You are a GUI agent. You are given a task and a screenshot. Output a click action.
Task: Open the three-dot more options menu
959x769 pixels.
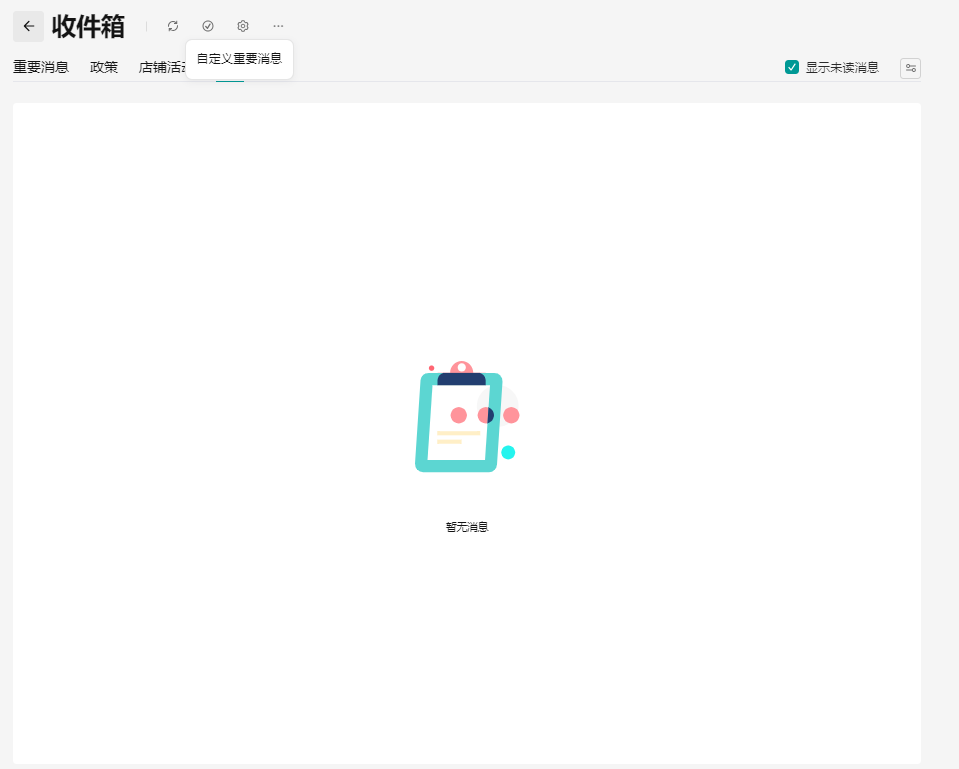278,26
